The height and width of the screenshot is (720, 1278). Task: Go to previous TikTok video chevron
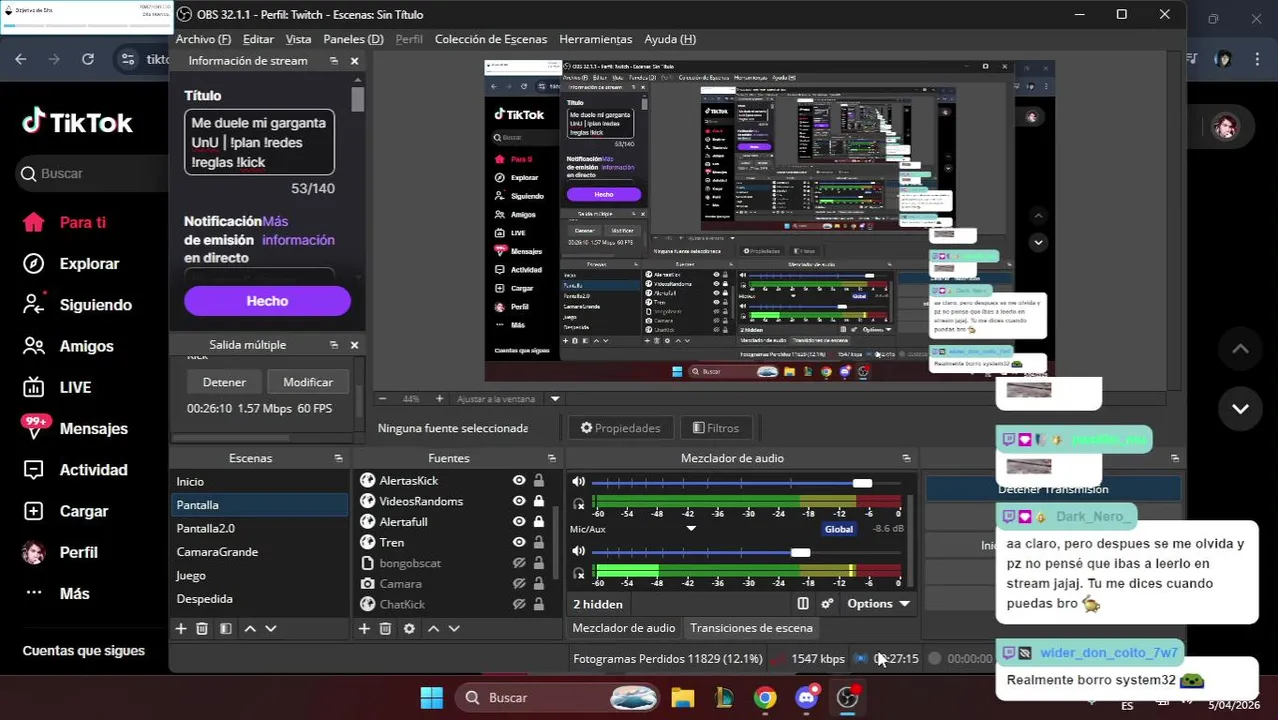[x=1240, y=349]
